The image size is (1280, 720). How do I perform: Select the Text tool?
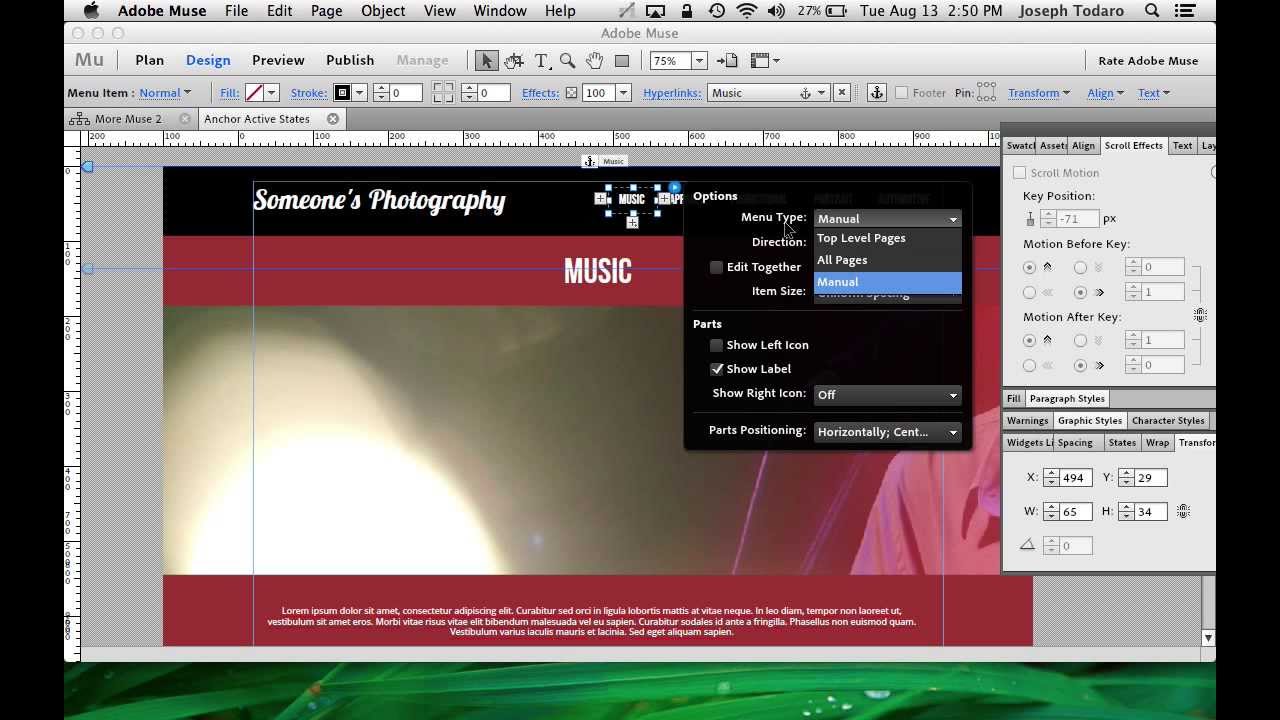click(x=541, y=61)
